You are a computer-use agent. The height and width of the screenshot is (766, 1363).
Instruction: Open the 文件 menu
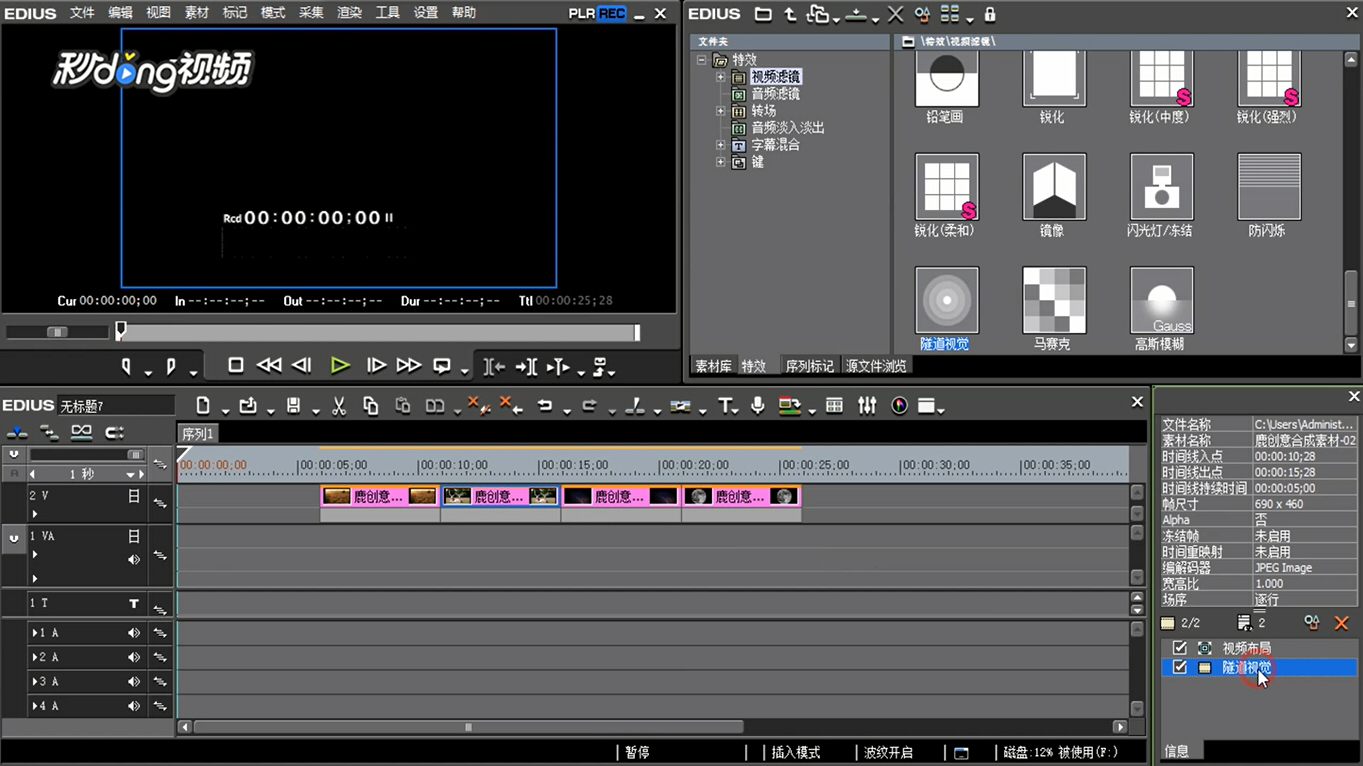[x=82, y=13]
